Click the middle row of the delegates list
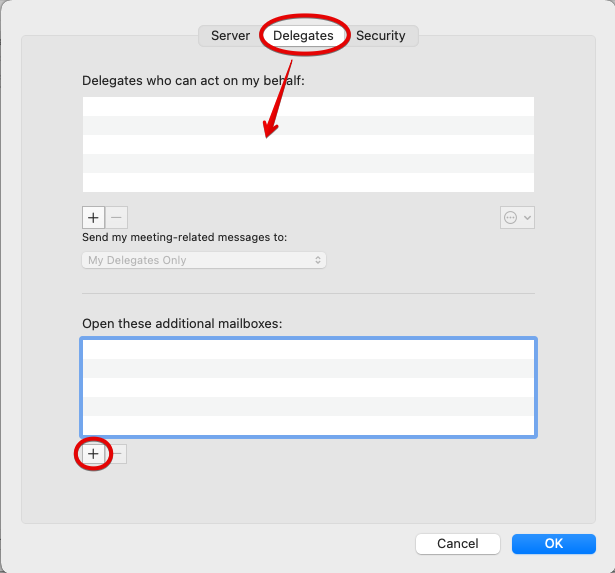Image resolution: width=615 pixels, height=573 pixels. (x=308, y=145)
